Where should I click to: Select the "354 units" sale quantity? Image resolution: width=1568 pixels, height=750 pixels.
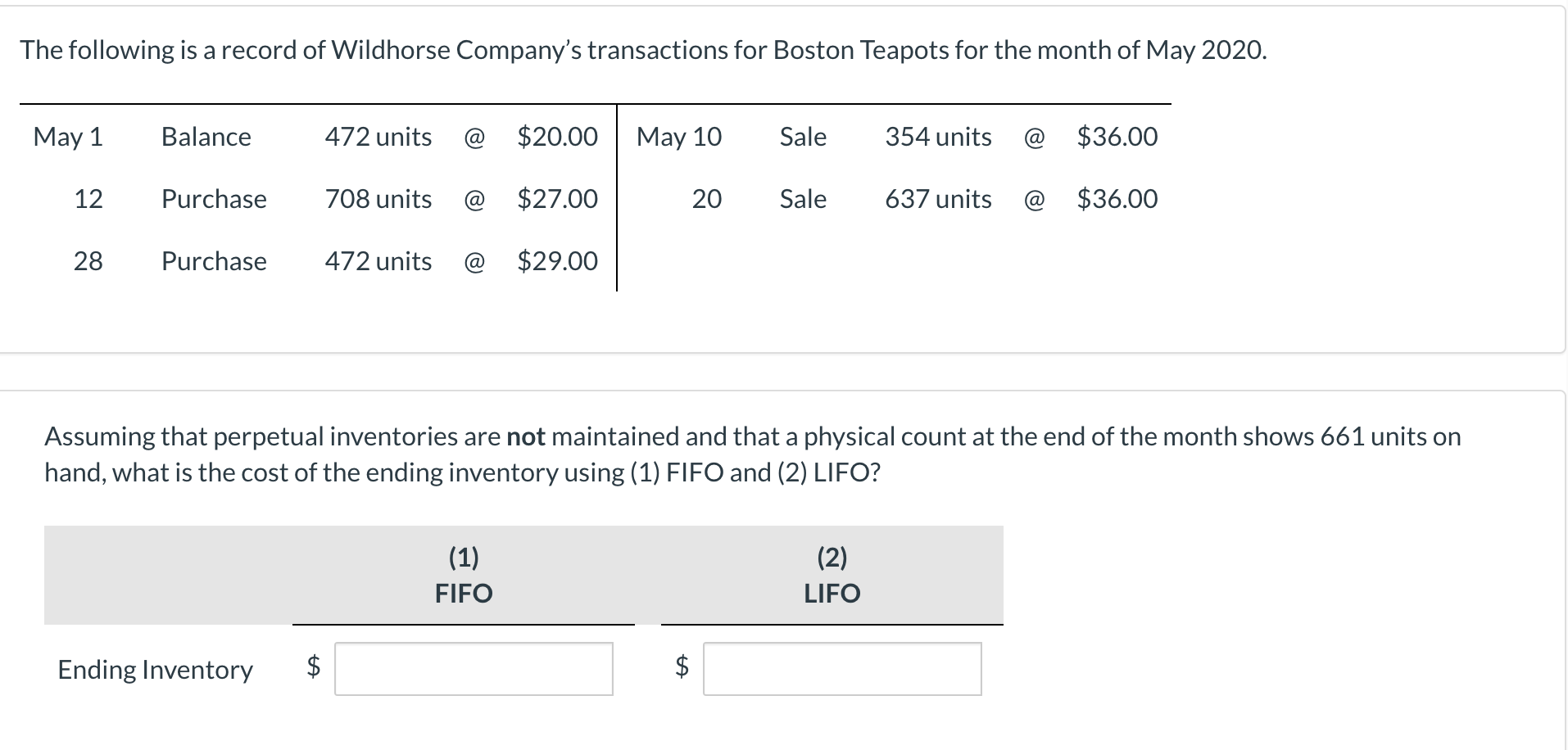point(938,137)
